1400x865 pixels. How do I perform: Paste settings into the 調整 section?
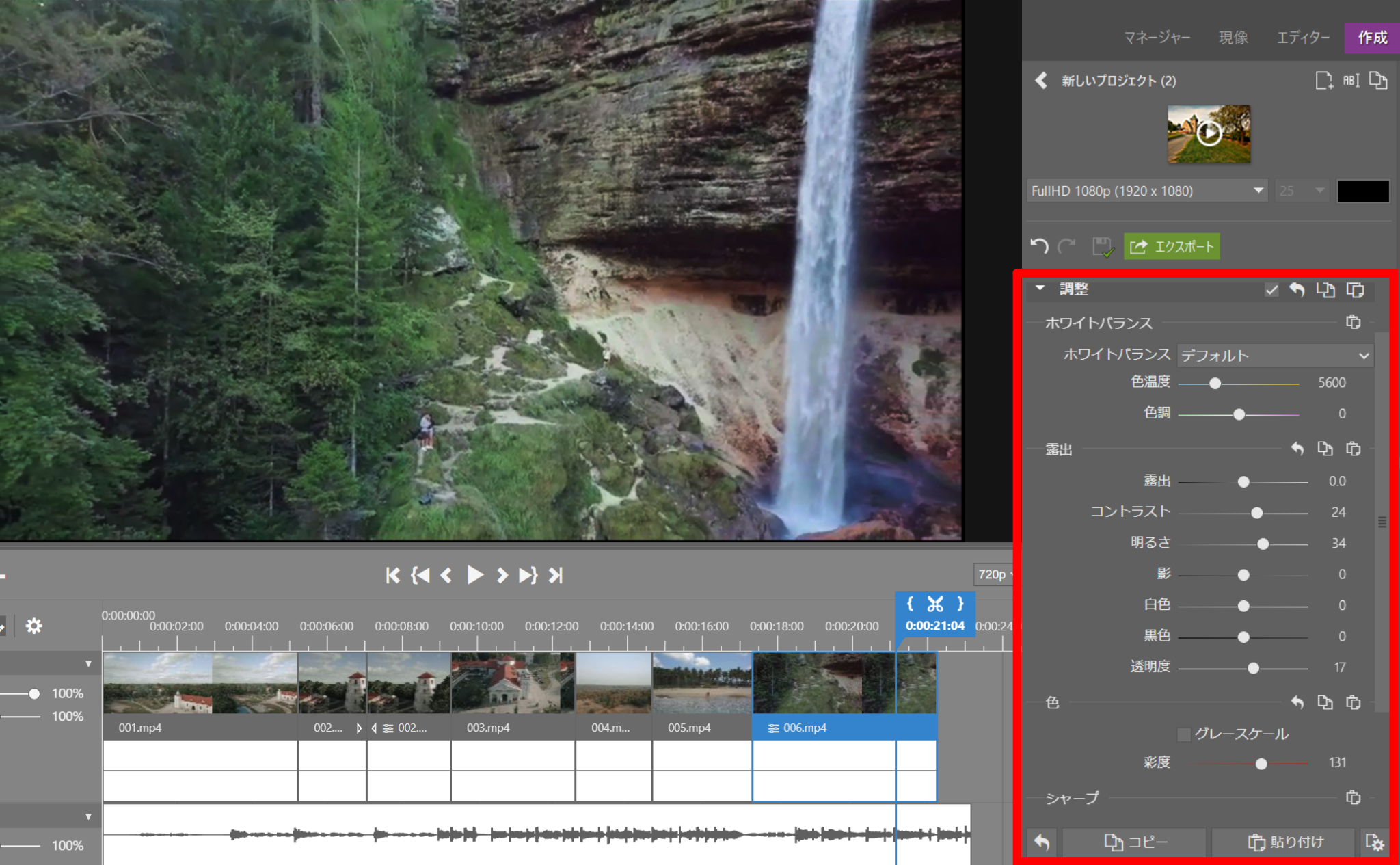(1355, 290)
